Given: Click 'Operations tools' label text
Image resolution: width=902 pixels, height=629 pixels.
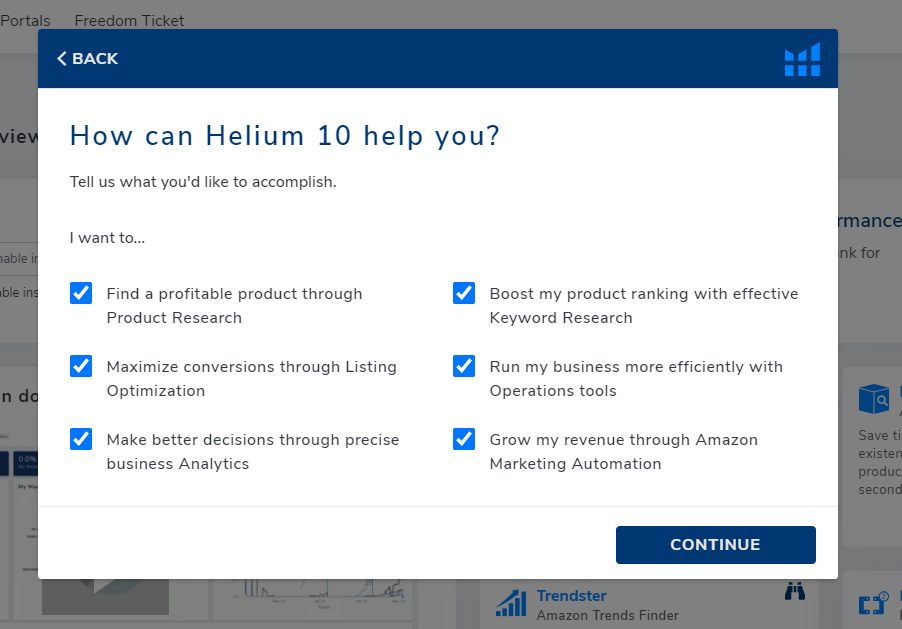Looking at the screenshot, I should pyautogui.click(x=553, y=391).
